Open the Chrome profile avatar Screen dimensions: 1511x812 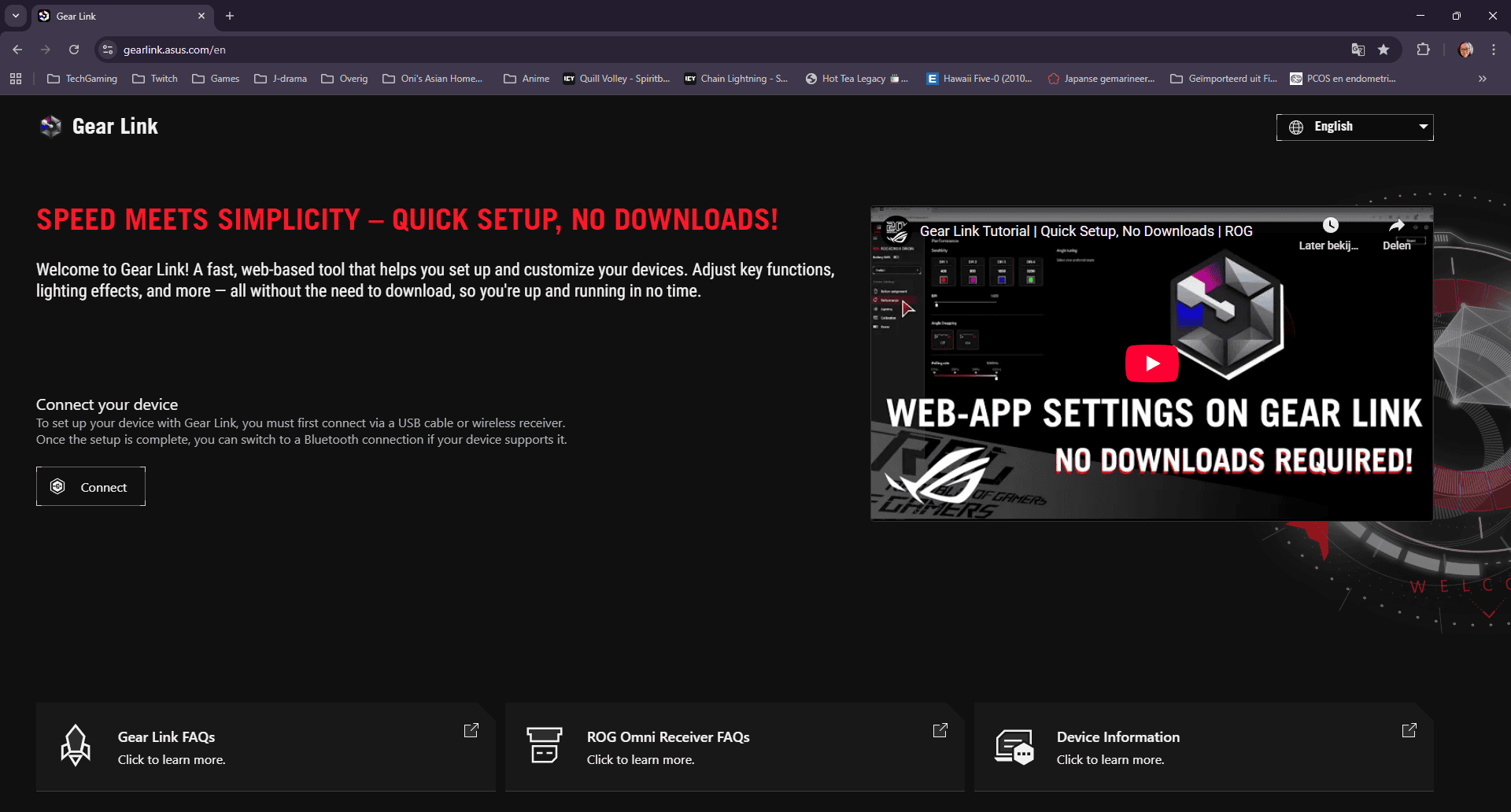pos(1465,50)
